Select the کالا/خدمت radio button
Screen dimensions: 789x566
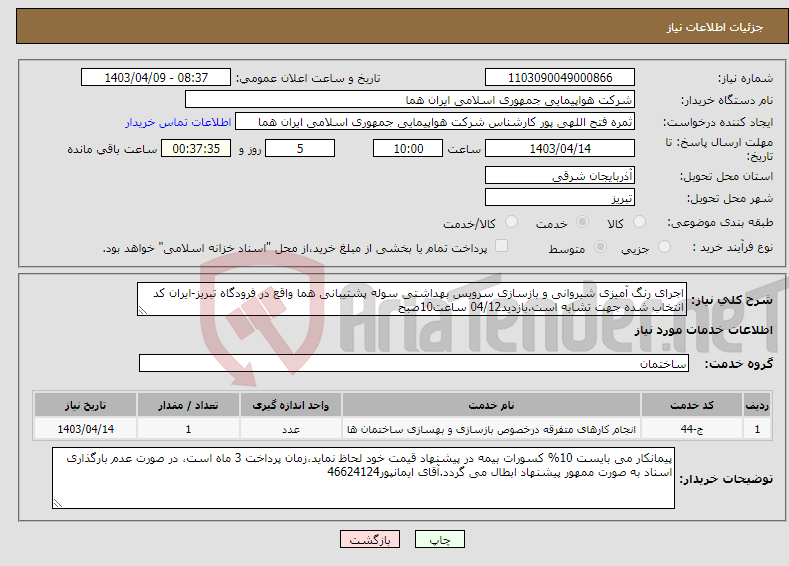511,222
